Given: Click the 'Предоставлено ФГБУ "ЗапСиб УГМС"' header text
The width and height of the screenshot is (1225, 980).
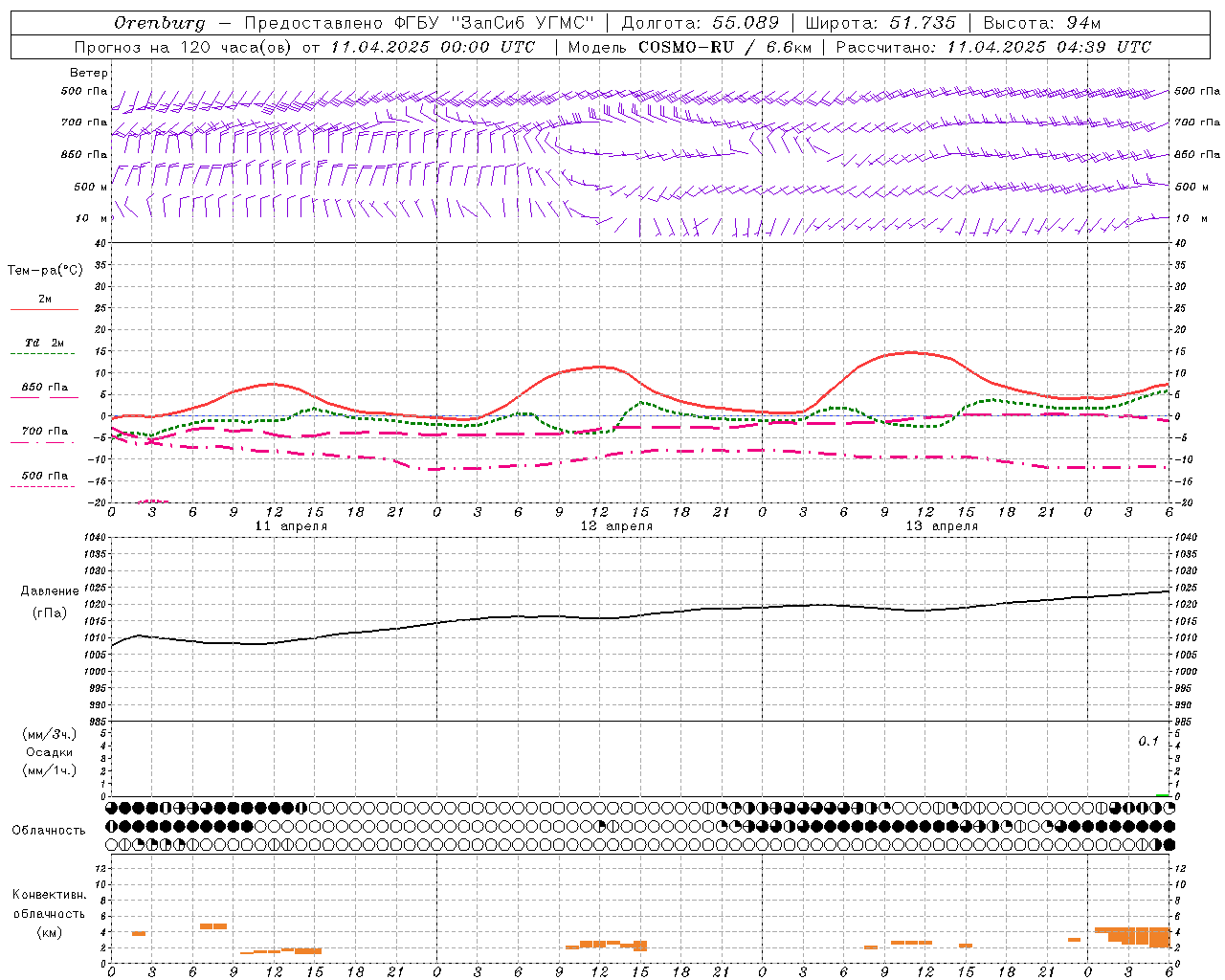Looking at the screenshot, I should [419, 22].
